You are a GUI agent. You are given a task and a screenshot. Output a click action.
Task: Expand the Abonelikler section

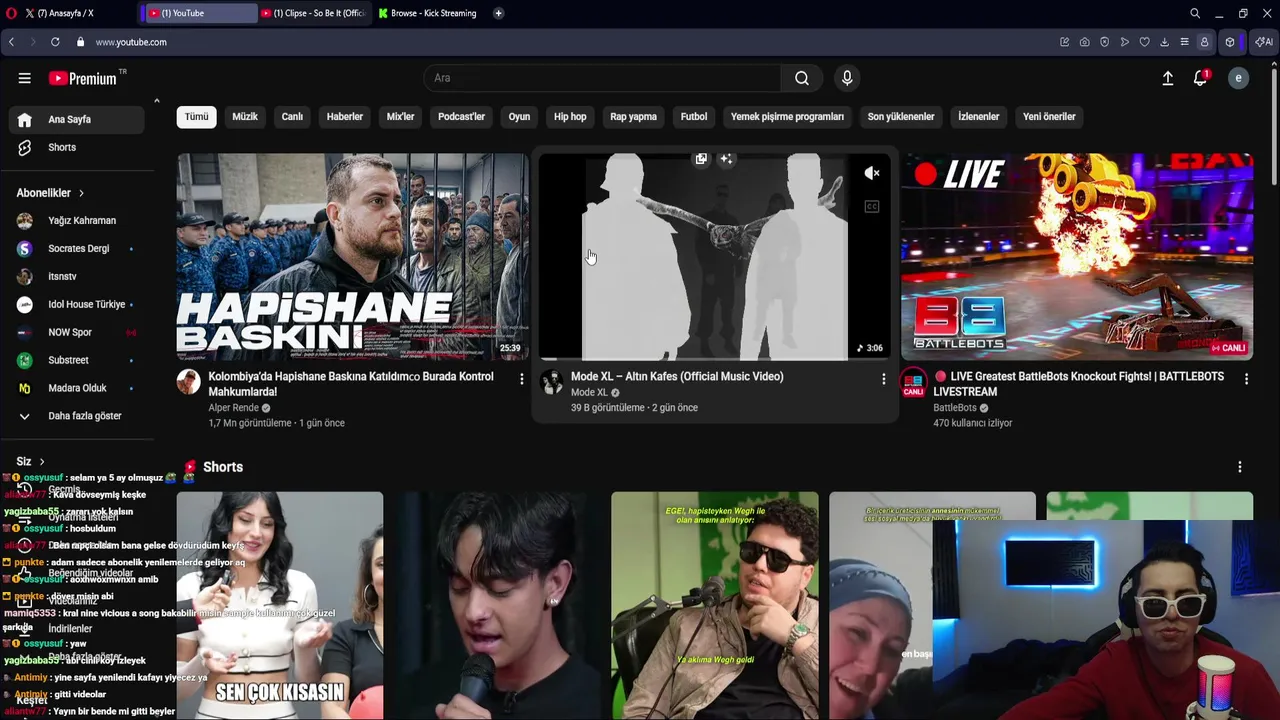coord(50,193)
